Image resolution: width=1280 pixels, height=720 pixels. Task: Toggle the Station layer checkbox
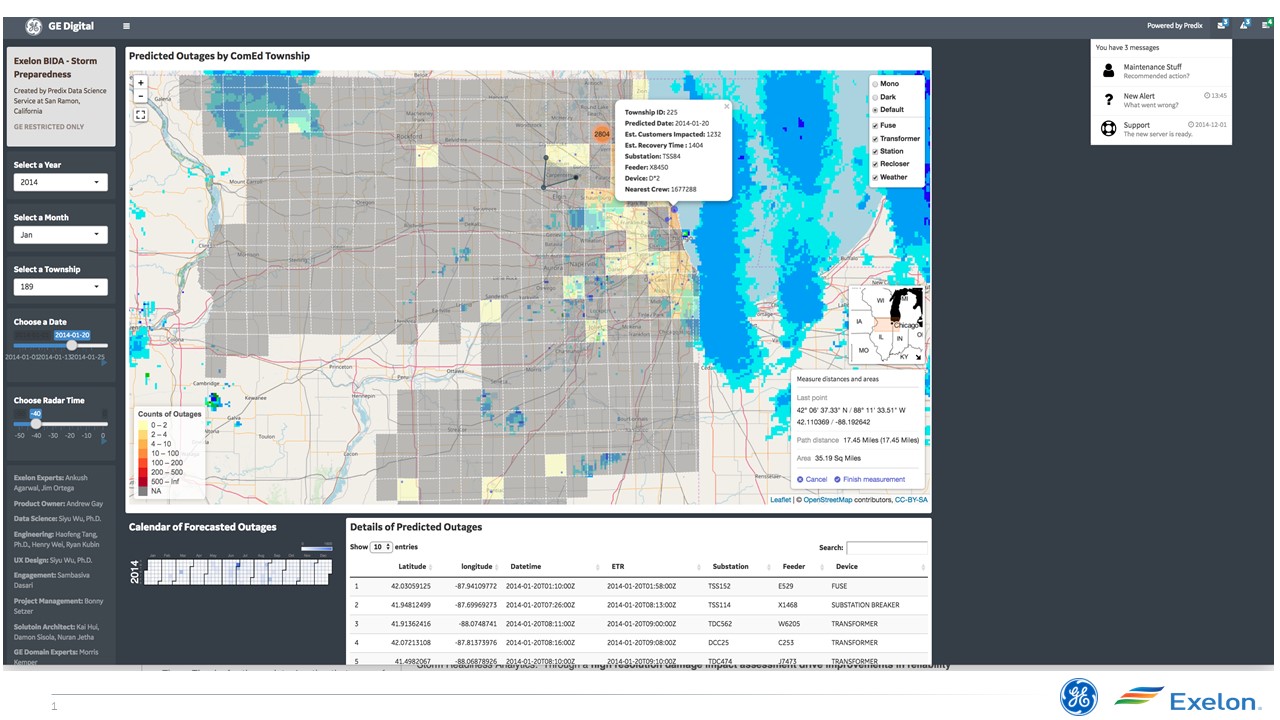[x=875, y=152]
